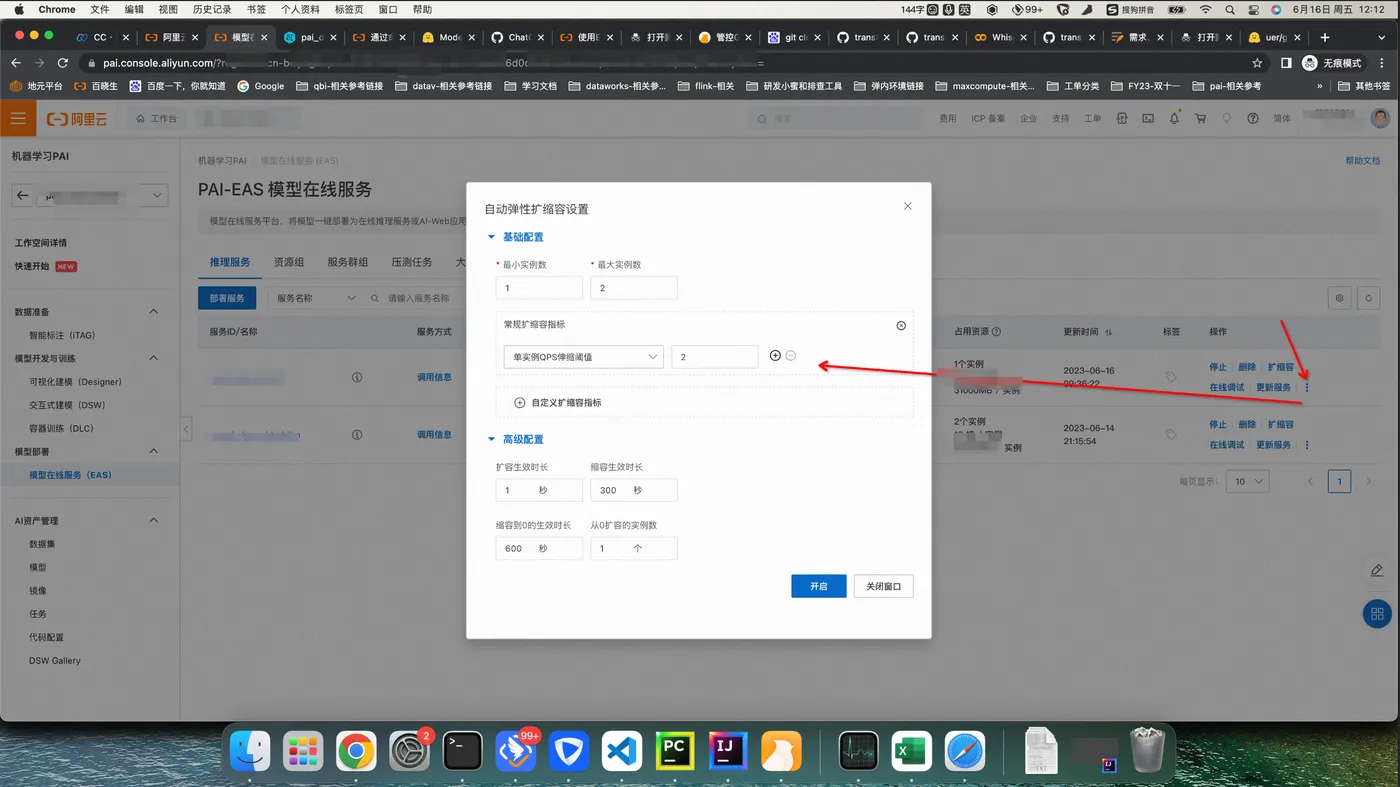Collapse the 模型开发与训练 sidebar group

point(153,358)
